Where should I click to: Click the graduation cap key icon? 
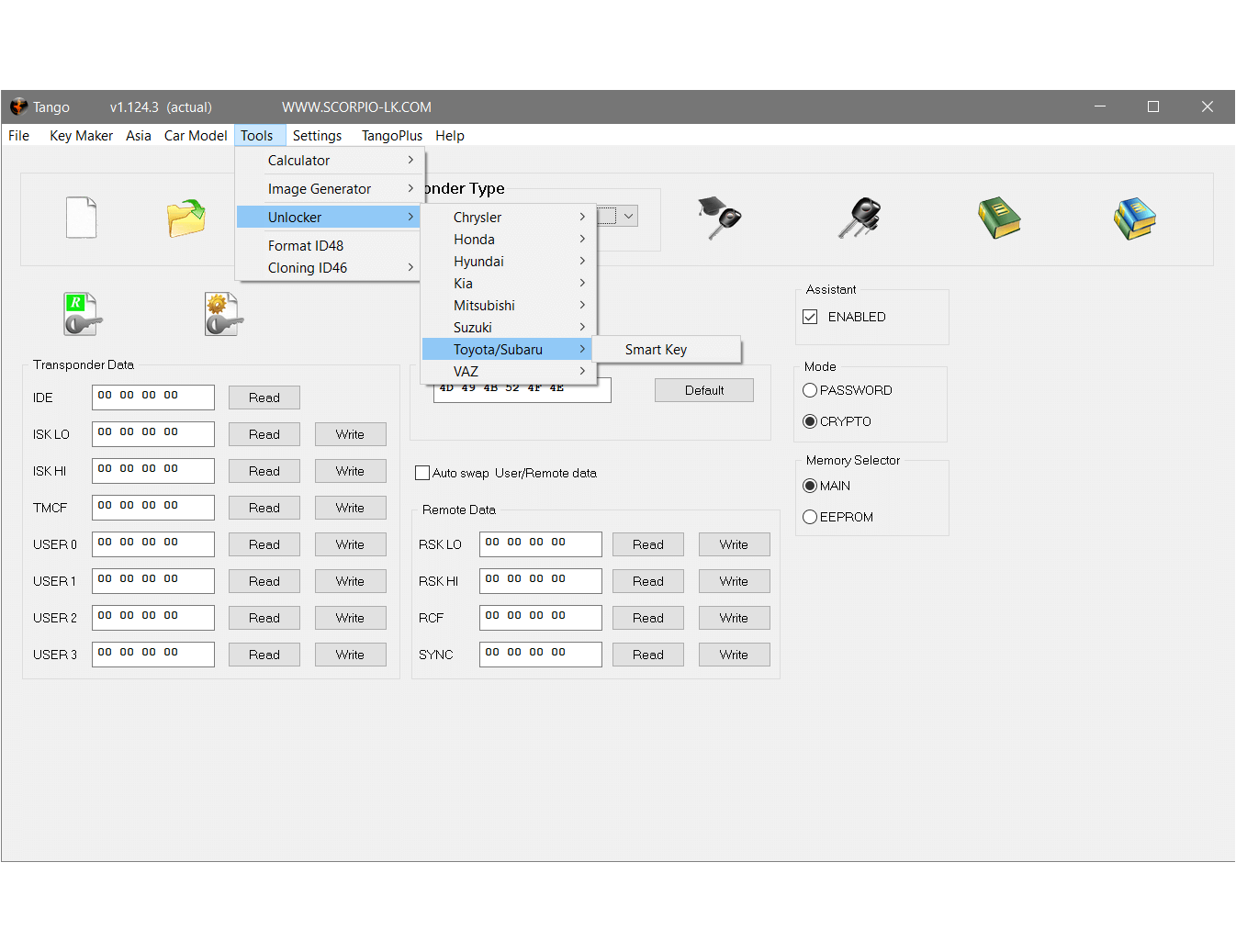720,218
